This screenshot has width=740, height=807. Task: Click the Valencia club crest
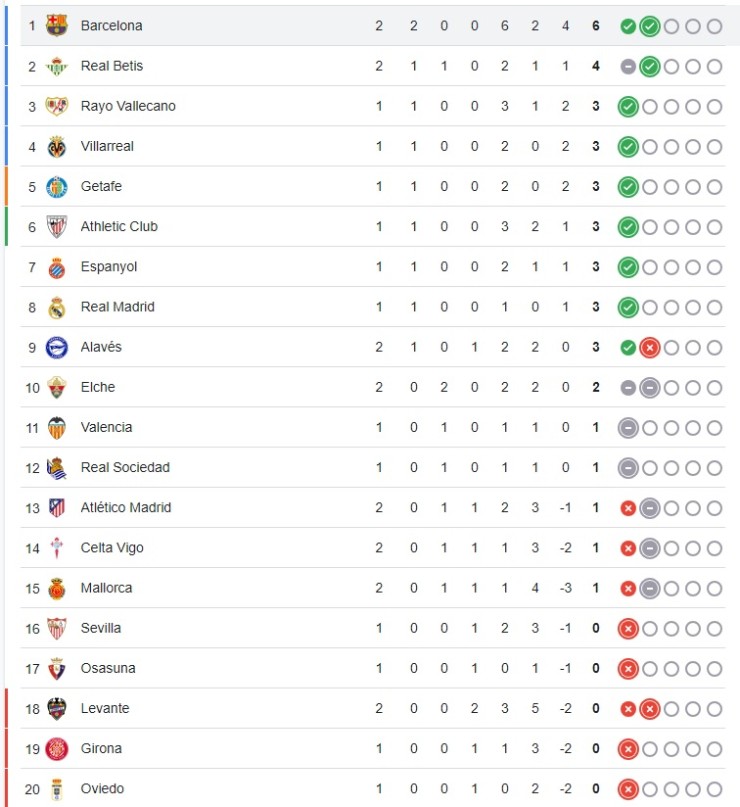[57, 427]
